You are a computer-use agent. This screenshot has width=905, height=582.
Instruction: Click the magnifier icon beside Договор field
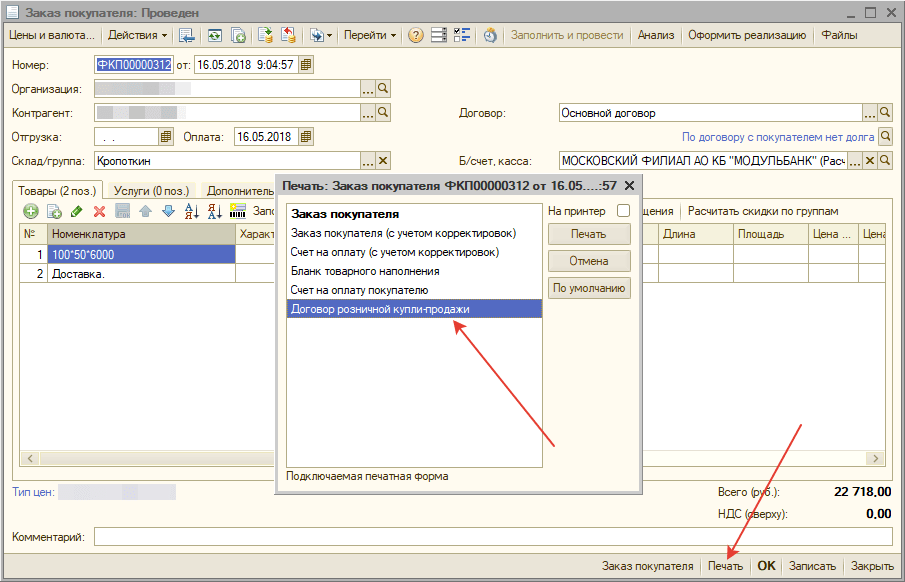[884, 113]
